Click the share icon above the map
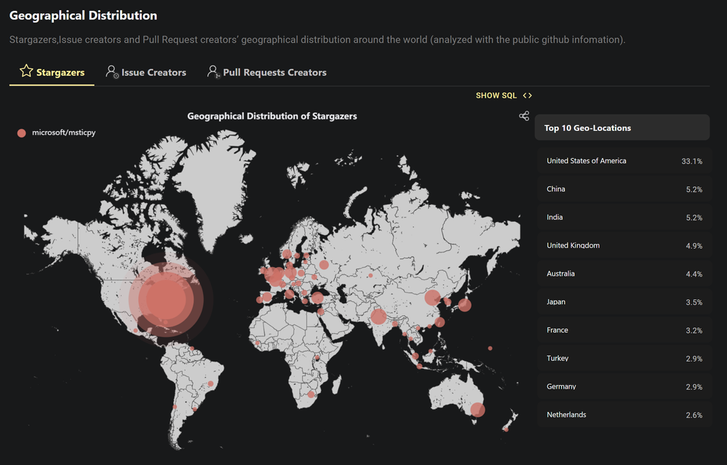The image size is (727, 465). (524, 116)
